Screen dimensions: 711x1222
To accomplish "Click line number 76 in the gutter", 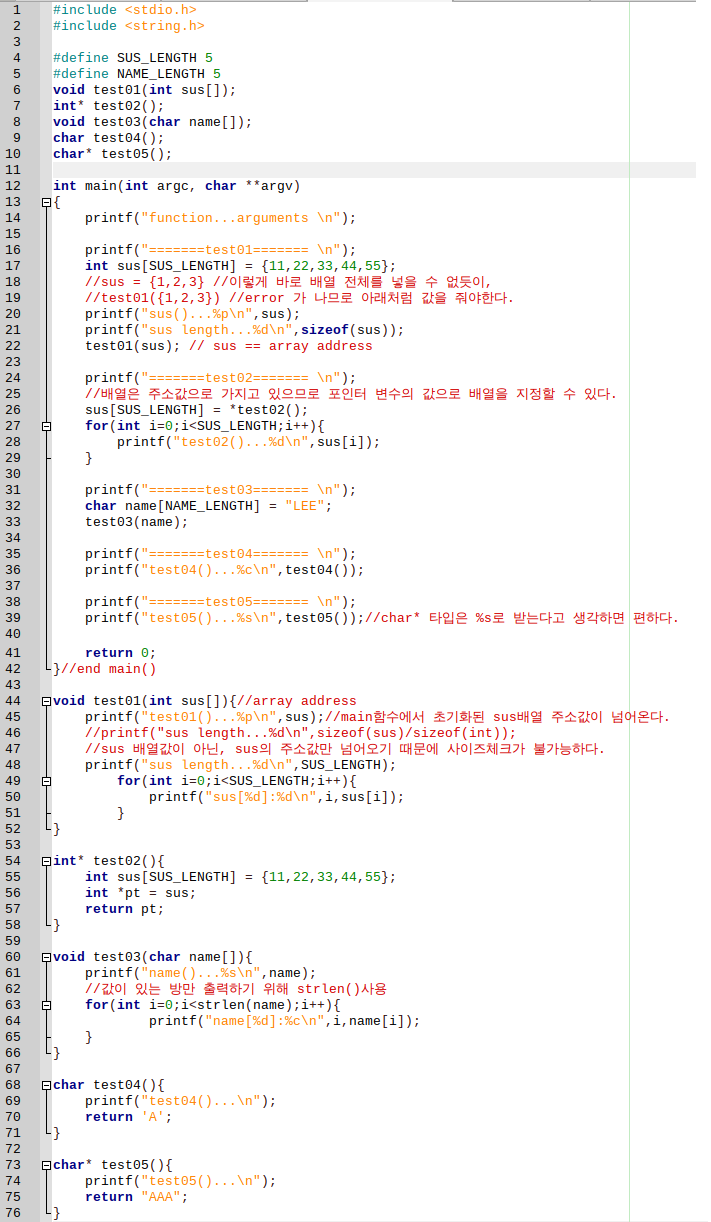I will pyautogui.click(x=12, y=1213).
